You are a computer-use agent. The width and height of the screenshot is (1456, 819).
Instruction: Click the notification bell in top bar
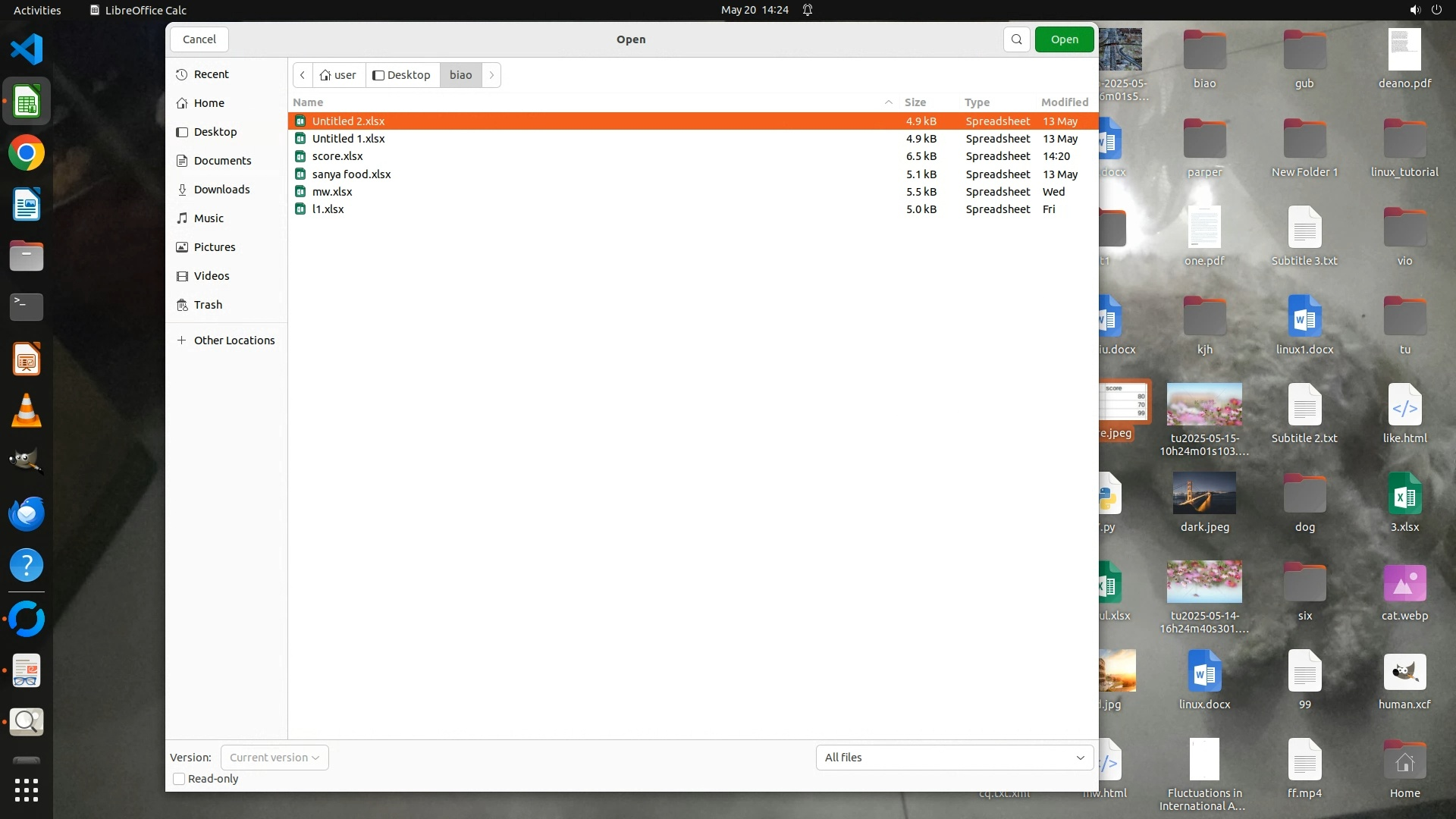click(808, 10)
